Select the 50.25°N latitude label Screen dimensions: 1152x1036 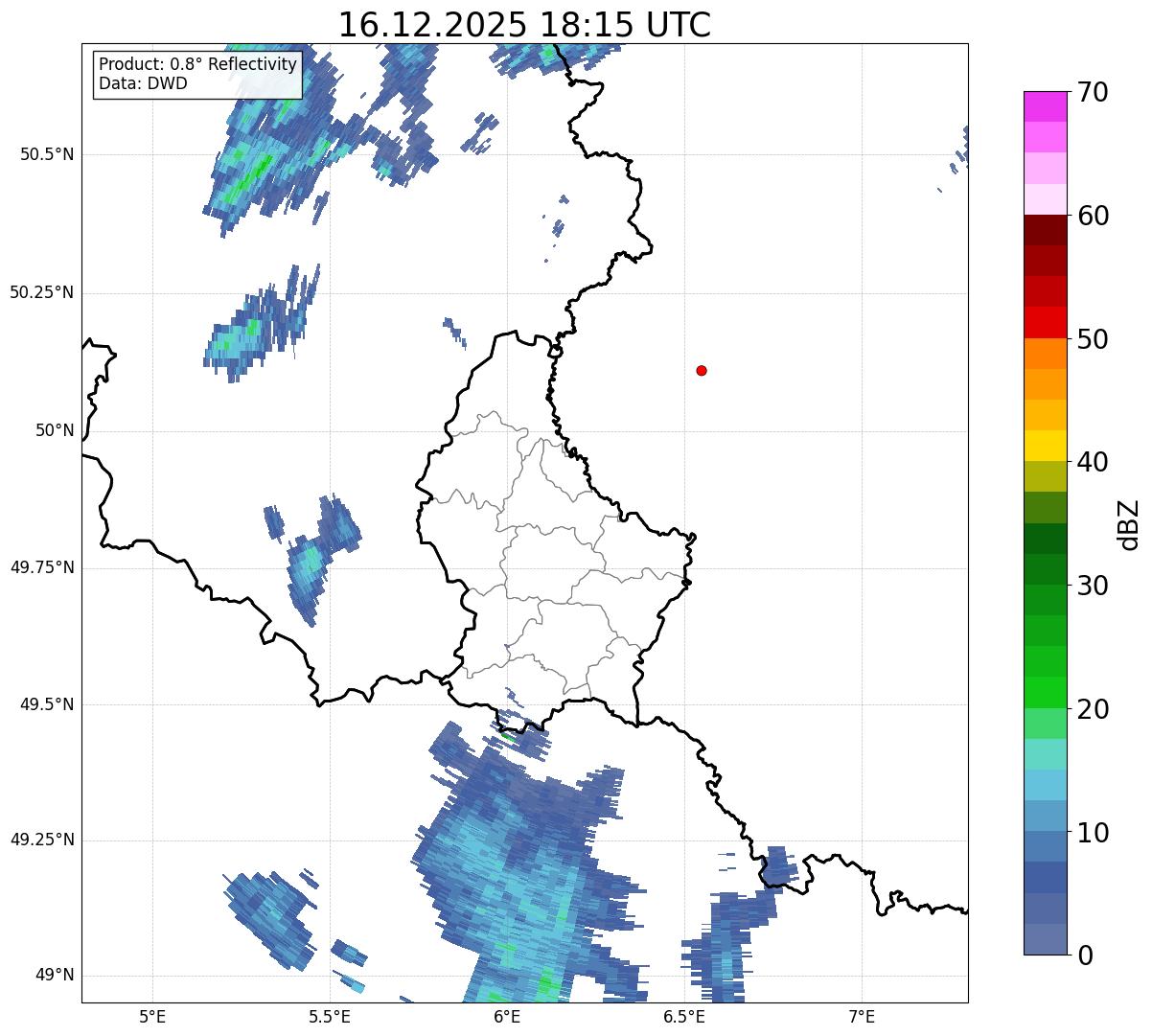tap(42, 292)
